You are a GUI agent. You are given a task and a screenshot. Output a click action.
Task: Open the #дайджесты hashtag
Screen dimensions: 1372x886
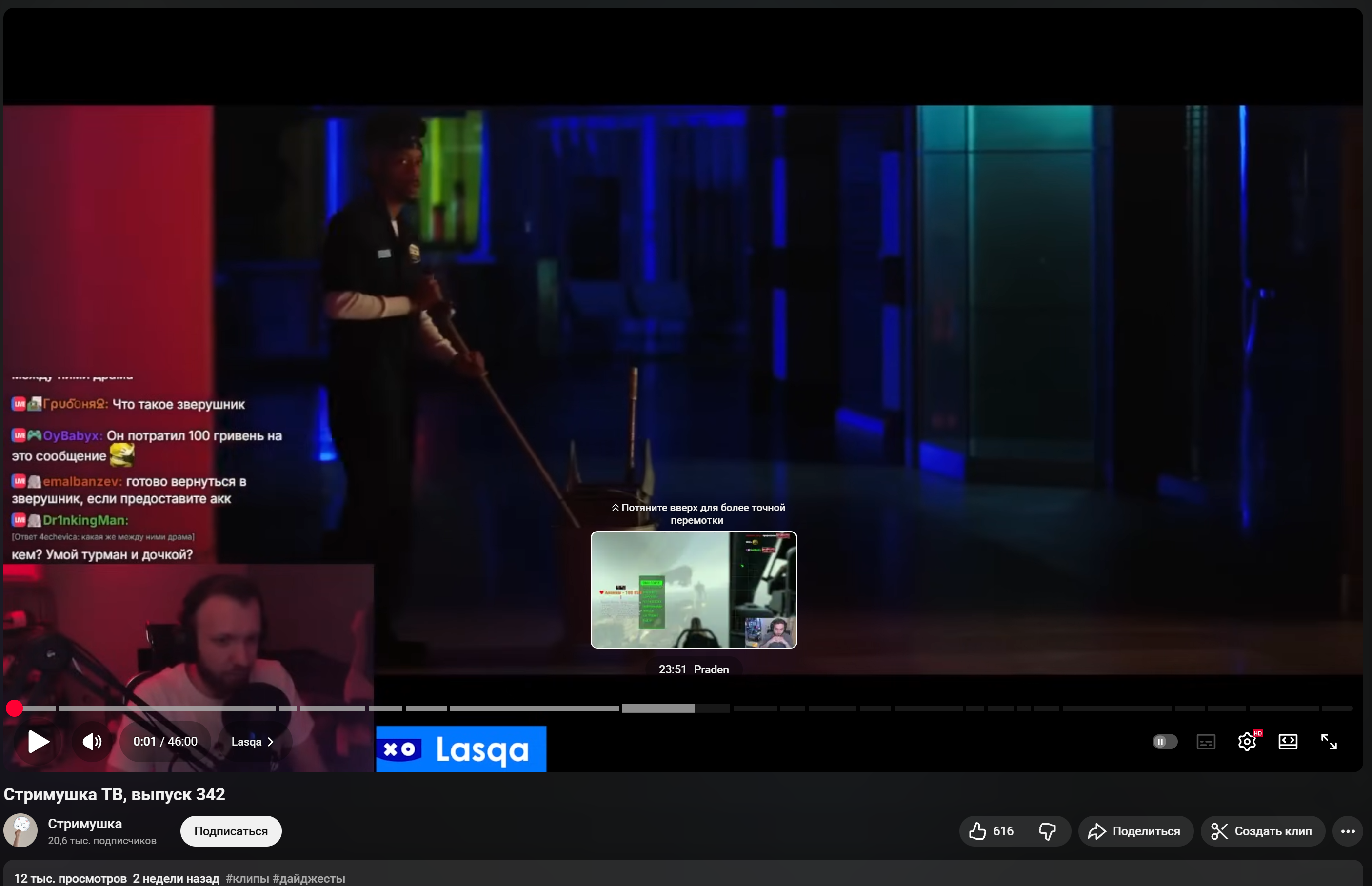click(308, 878)
